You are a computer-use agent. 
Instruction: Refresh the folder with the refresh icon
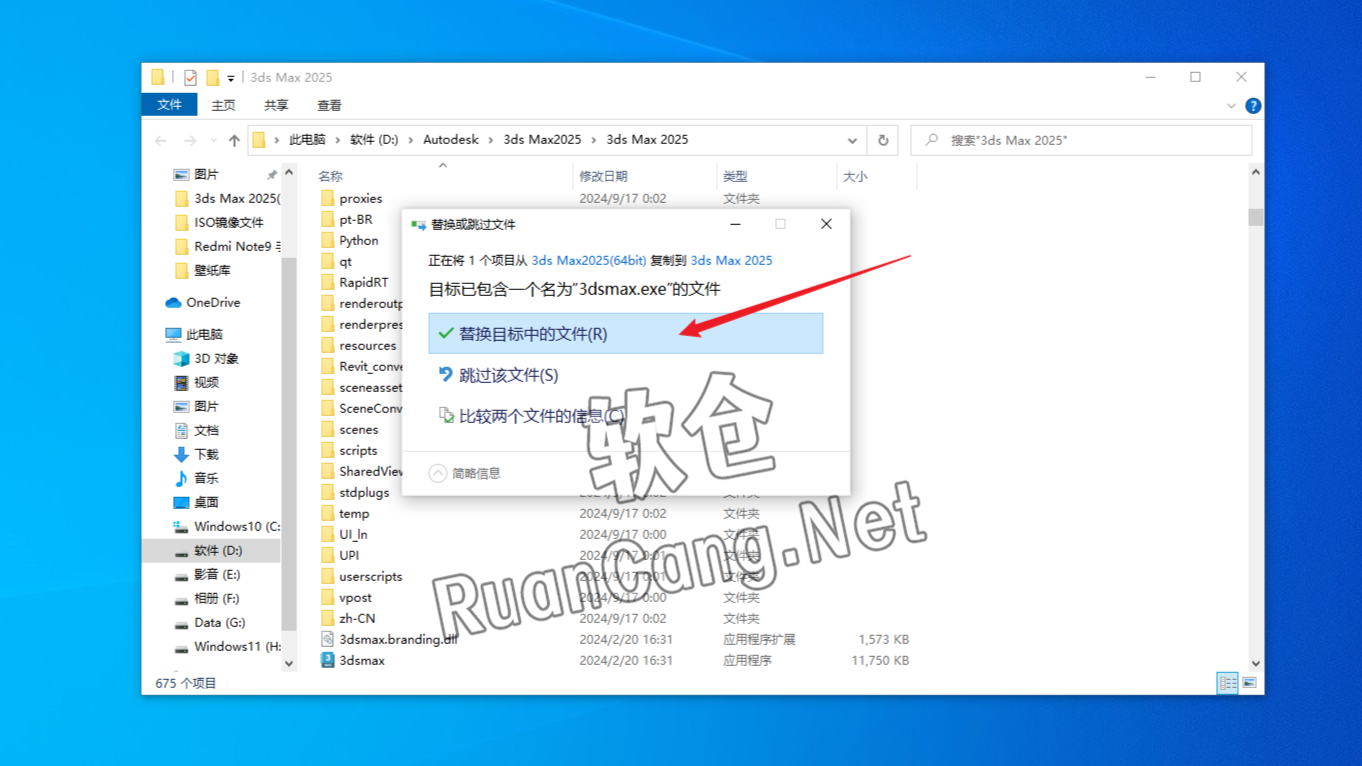coord(883,140)
